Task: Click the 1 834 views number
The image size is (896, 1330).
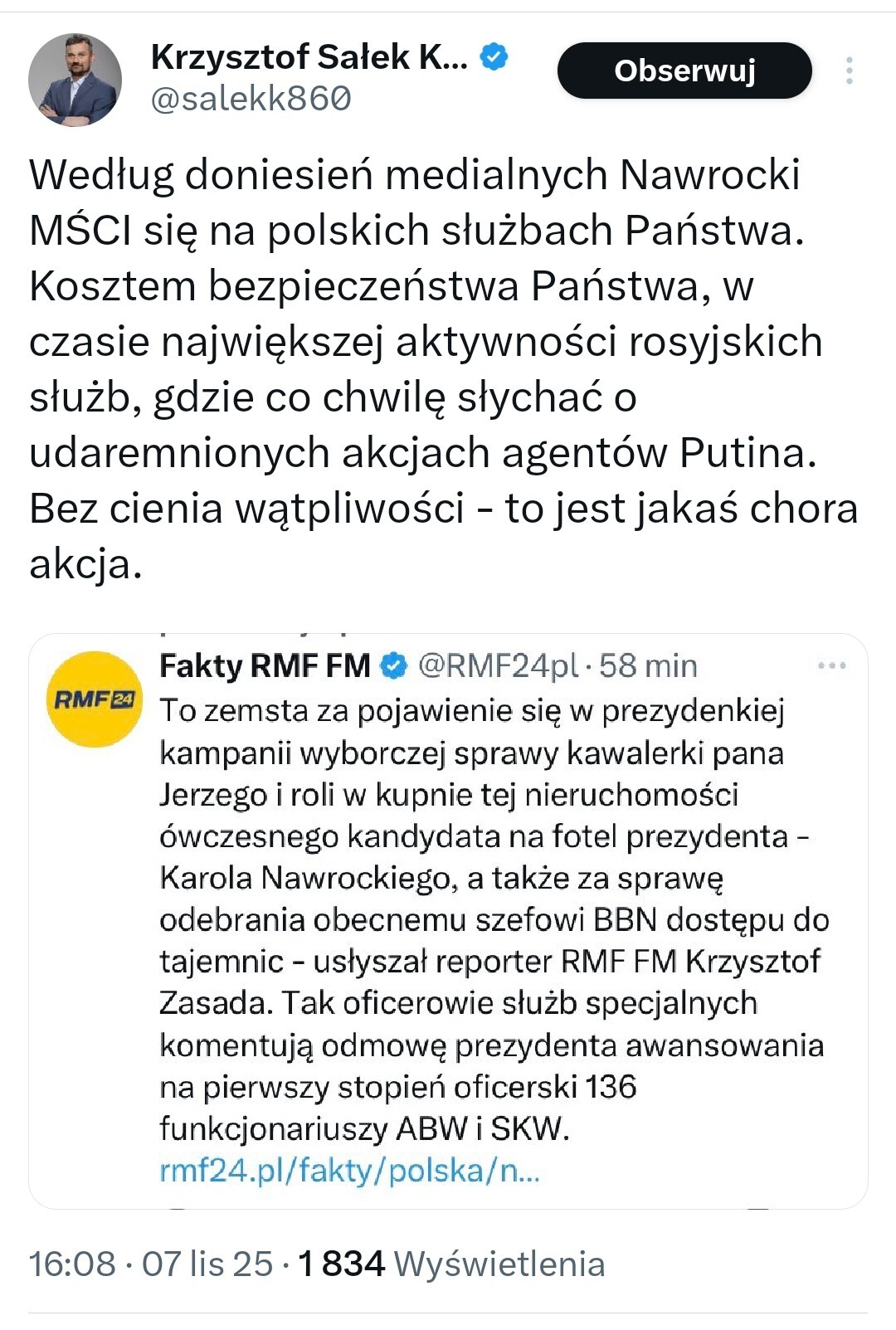Action: pos(341,1264)
